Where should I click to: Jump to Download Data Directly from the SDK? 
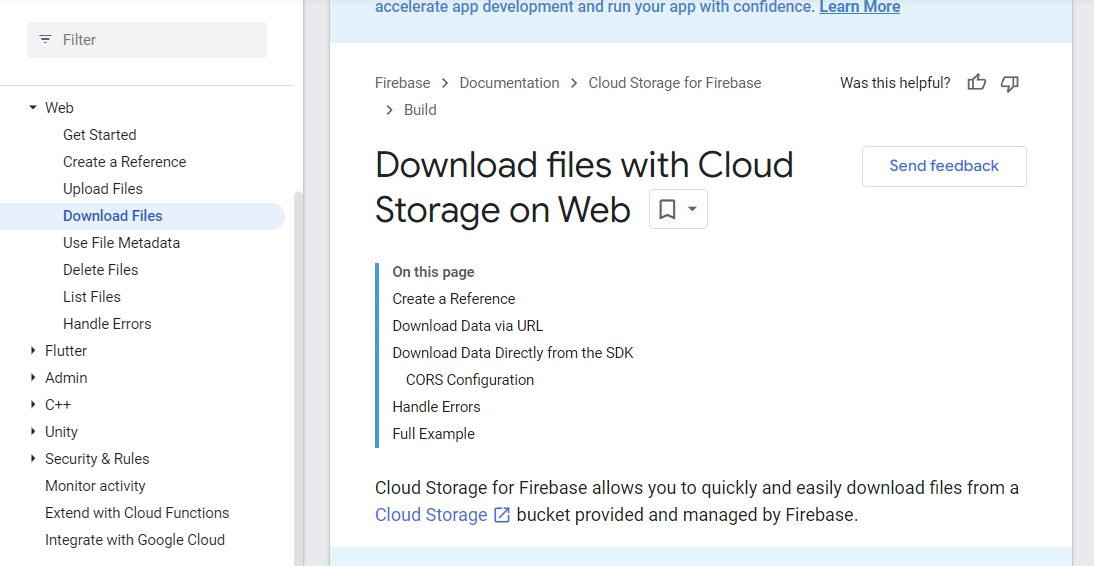tap(513, 353)
